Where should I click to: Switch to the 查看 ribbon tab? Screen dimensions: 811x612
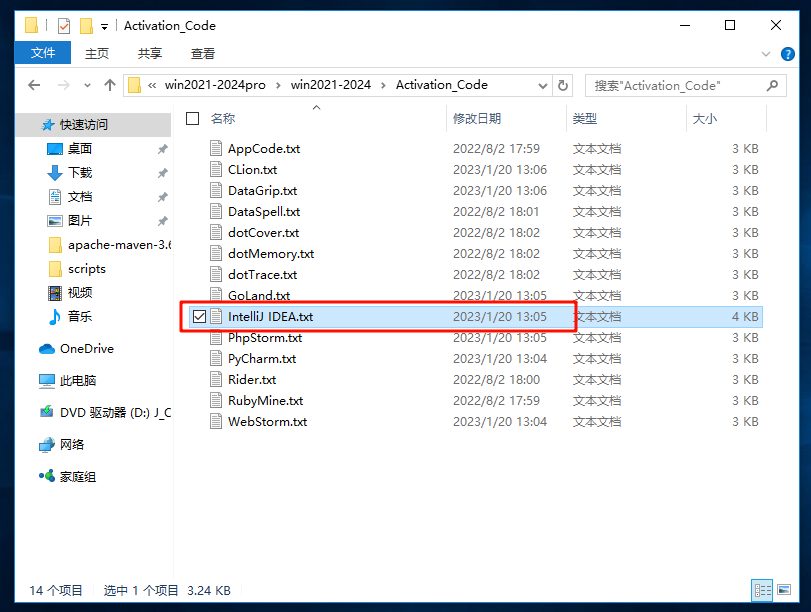[x=203, y=53]
